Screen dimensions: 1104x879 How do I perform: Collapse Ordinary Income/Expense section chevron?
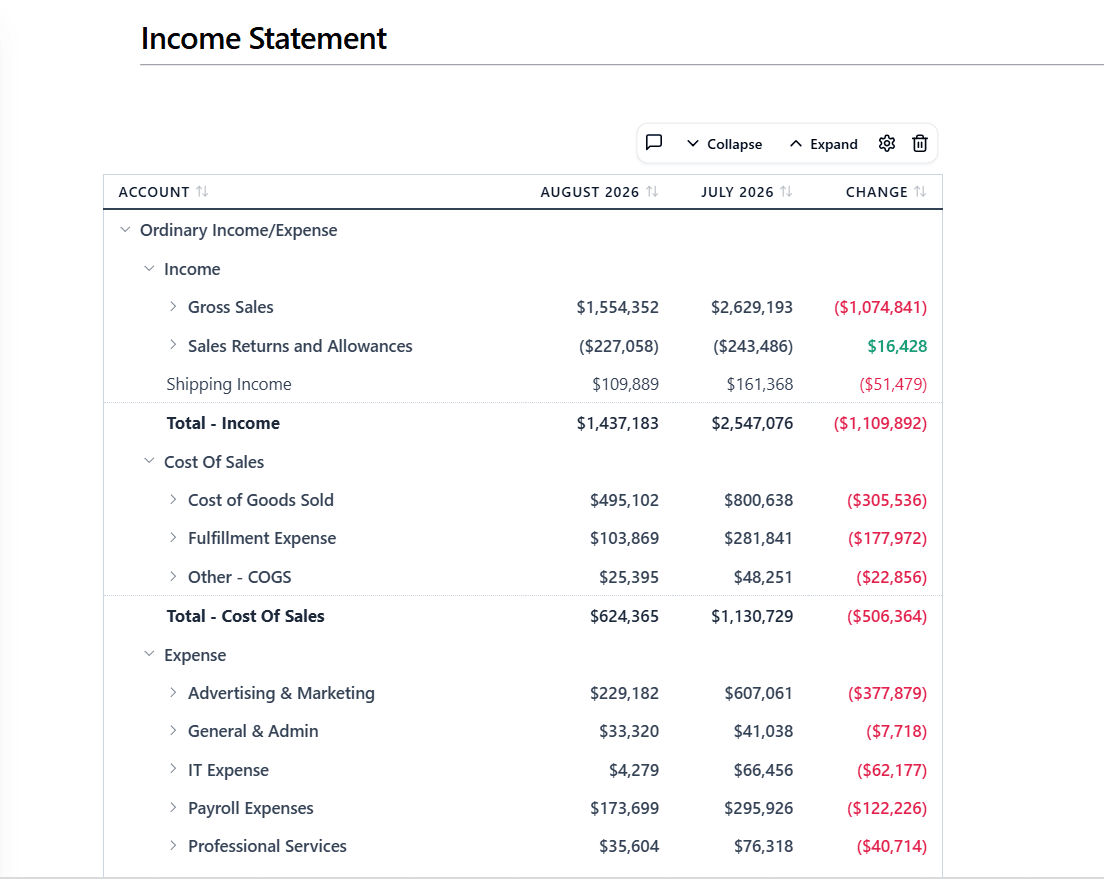(x=125, y=230)
